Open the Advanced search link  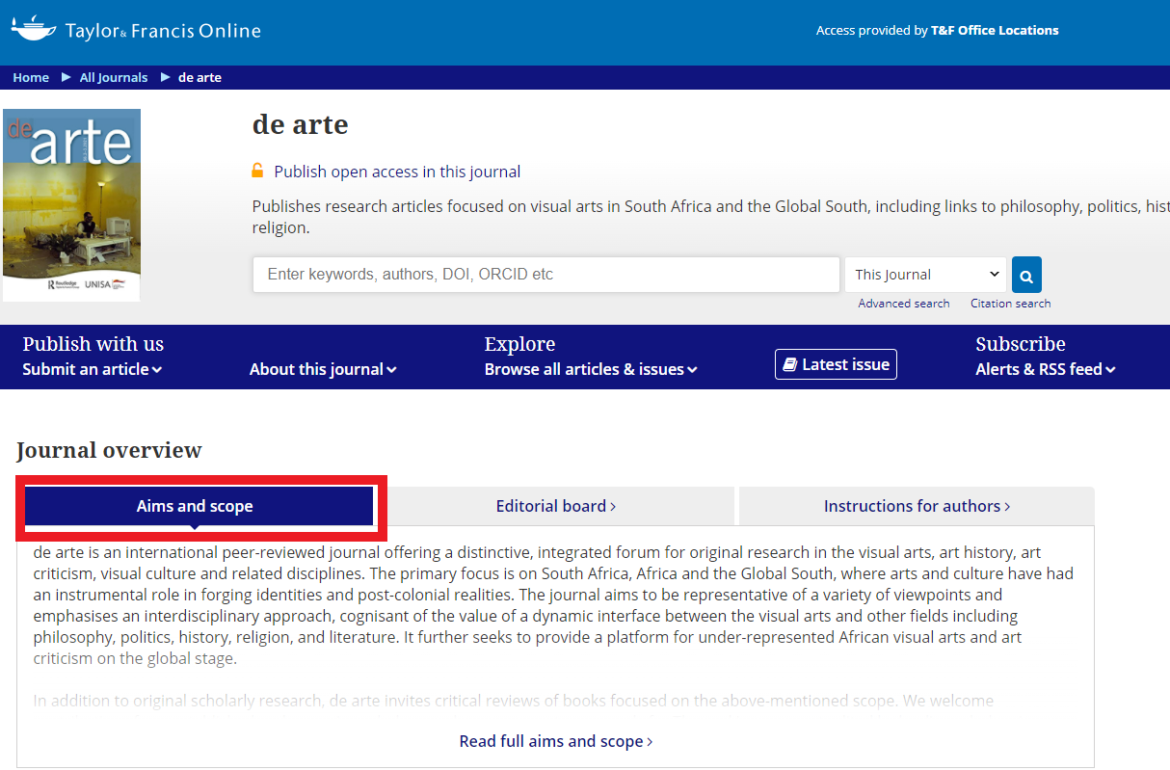[x=904, y=304]
